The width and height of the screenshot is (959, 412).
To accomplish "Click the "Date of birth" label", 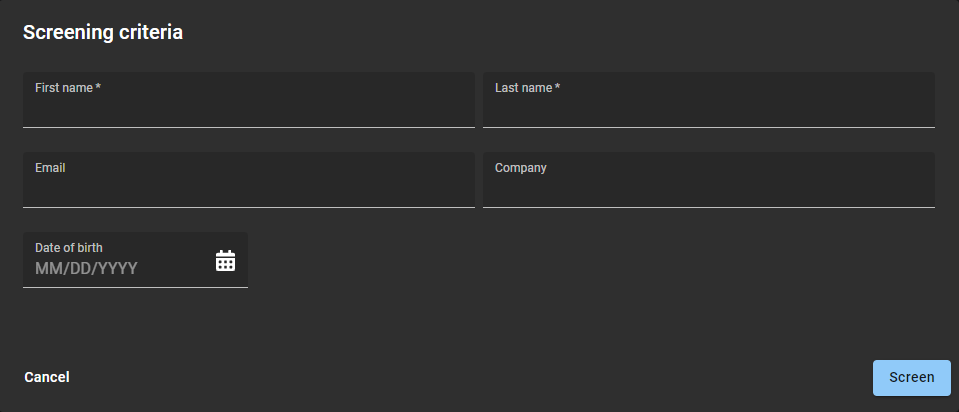I will pos(69,248).
